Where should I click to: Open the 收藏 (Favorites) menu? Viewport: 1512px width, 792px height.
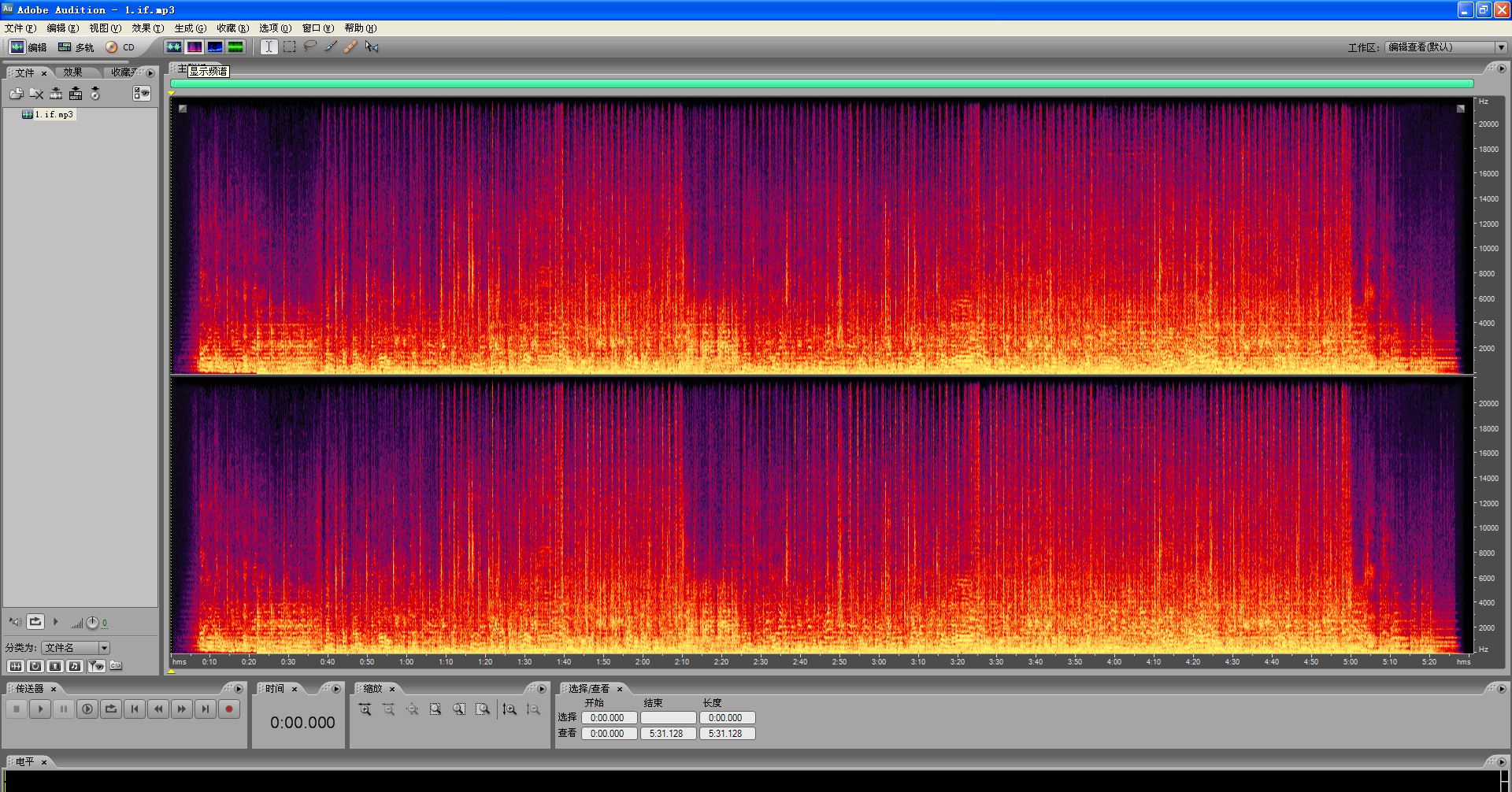pos(233,28)
